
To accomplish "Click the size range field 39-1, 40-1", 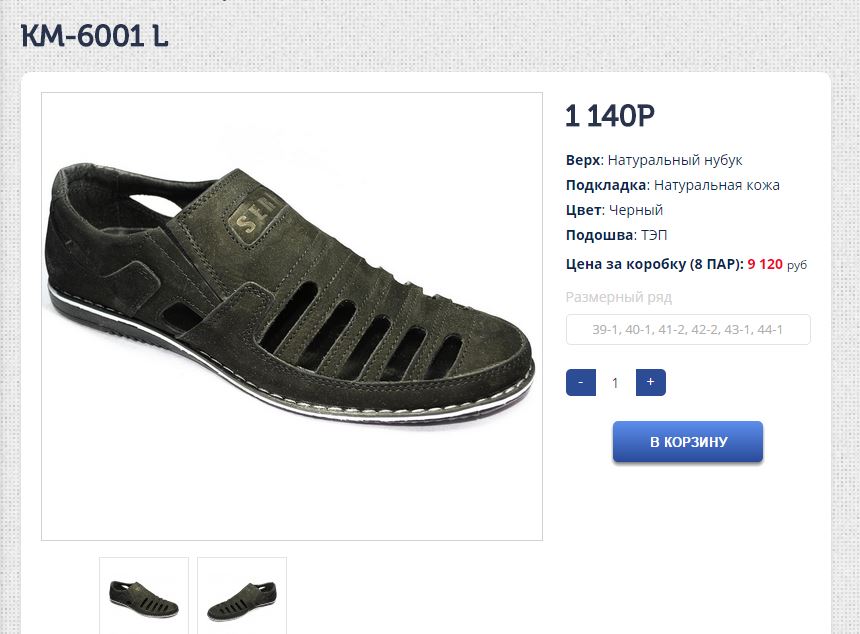I will coord(688,329).
